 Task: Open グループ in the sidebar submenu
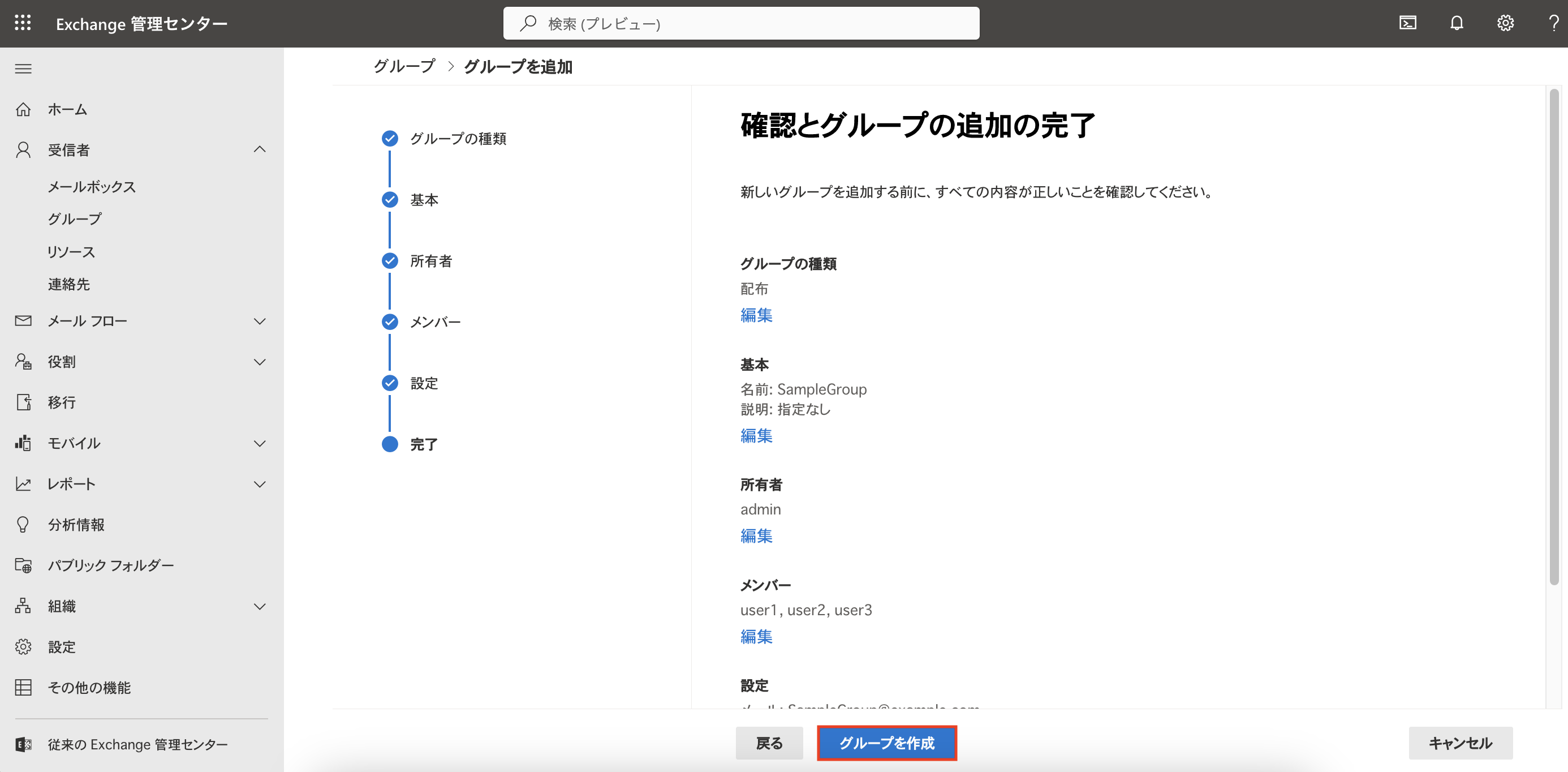coord(75,218)
